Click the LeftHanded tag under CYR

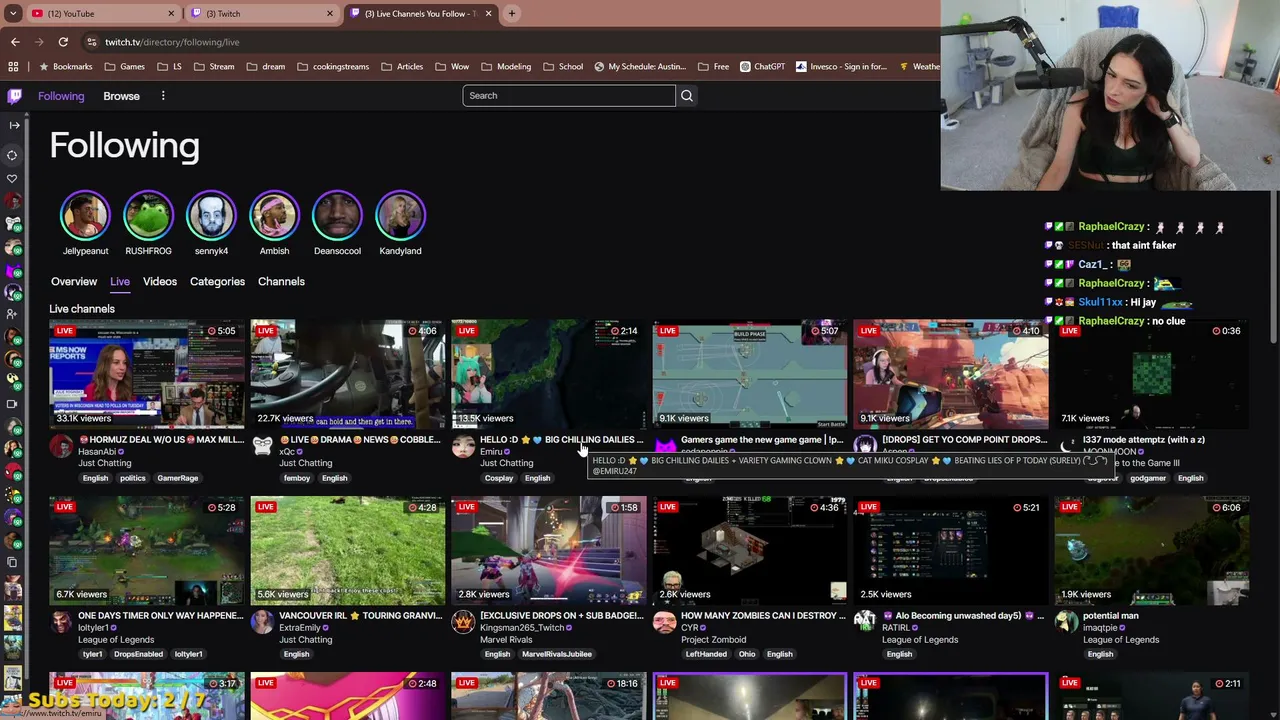click(x=706, y=654)
